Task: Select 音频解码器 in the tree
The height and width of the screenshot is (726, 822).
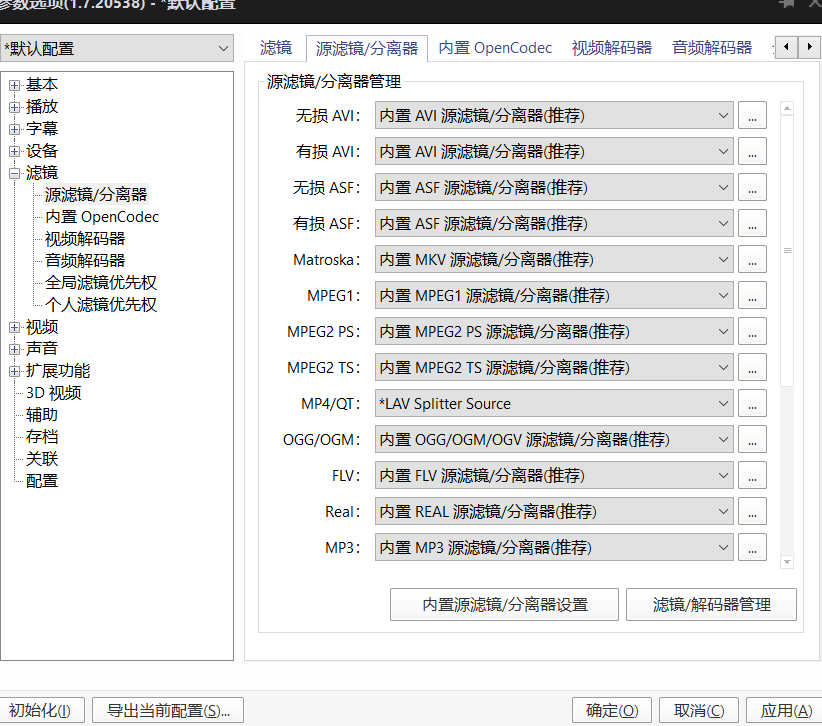Action: pos(85,261)
